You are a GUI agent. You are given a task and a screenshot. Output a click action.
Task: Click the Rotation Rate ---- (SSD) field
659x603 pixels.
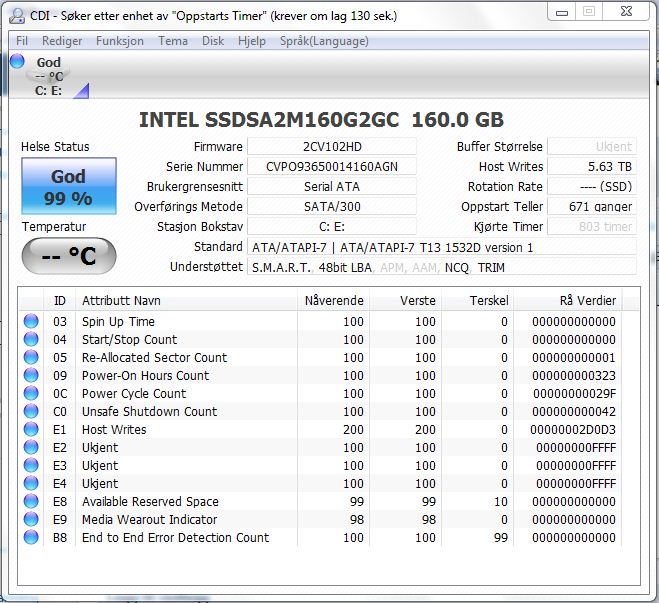pyautogui.click(x=592, y=187)
